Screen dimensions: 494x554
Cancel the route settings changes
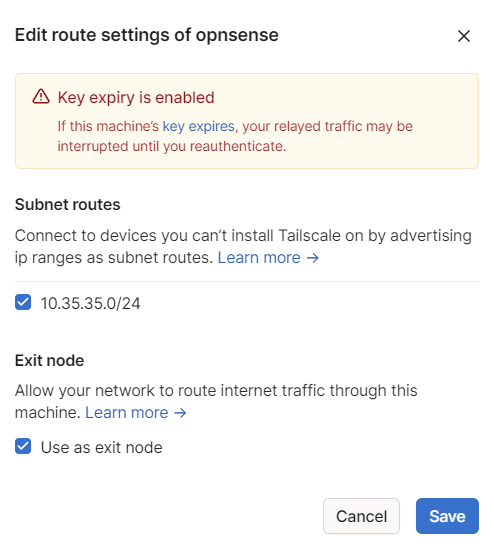pyautogui.click(x=361, y=516)
